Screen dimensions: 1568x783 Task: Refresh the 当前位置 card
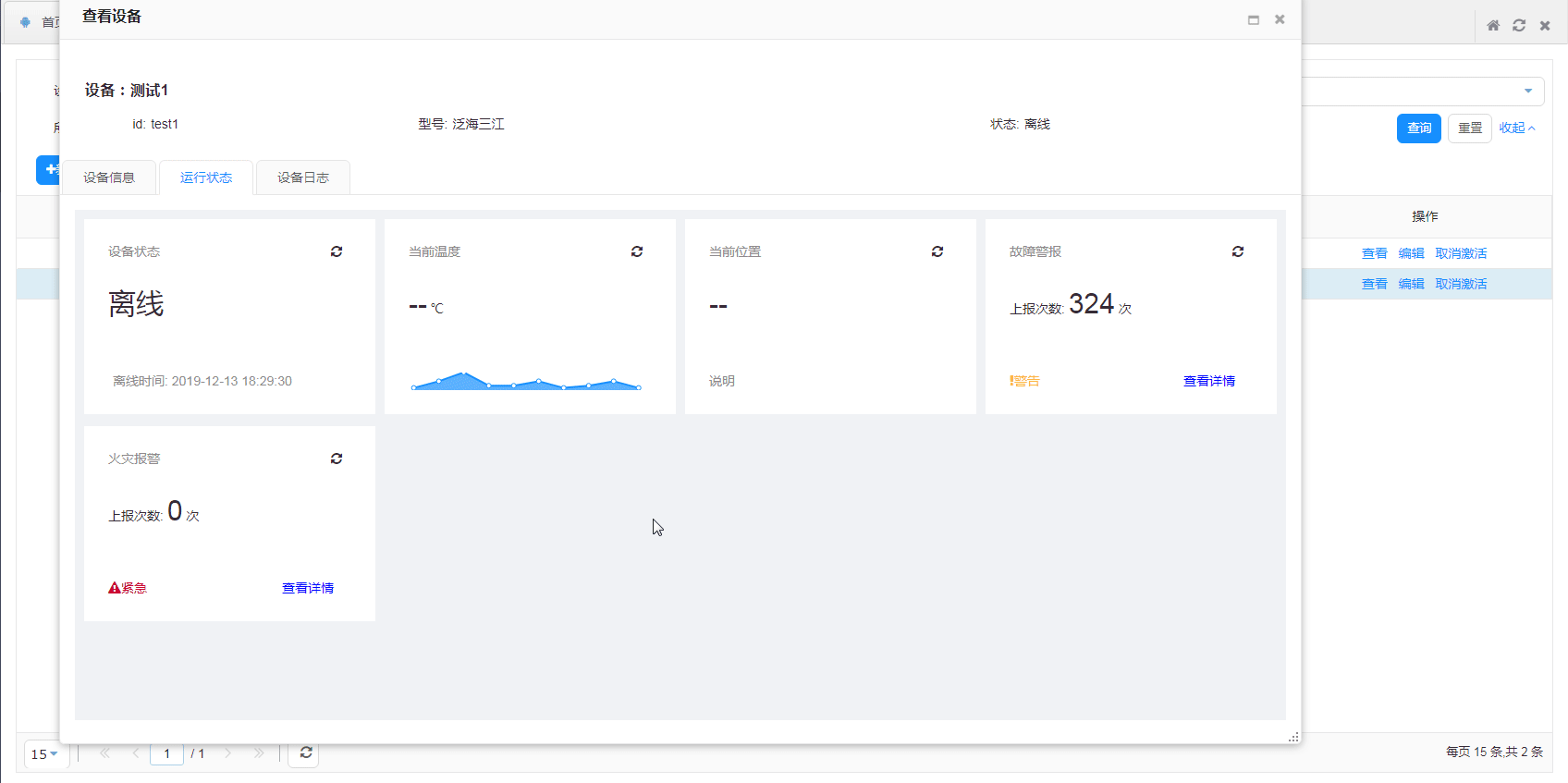pyautogui.click(x=937, y=251)
